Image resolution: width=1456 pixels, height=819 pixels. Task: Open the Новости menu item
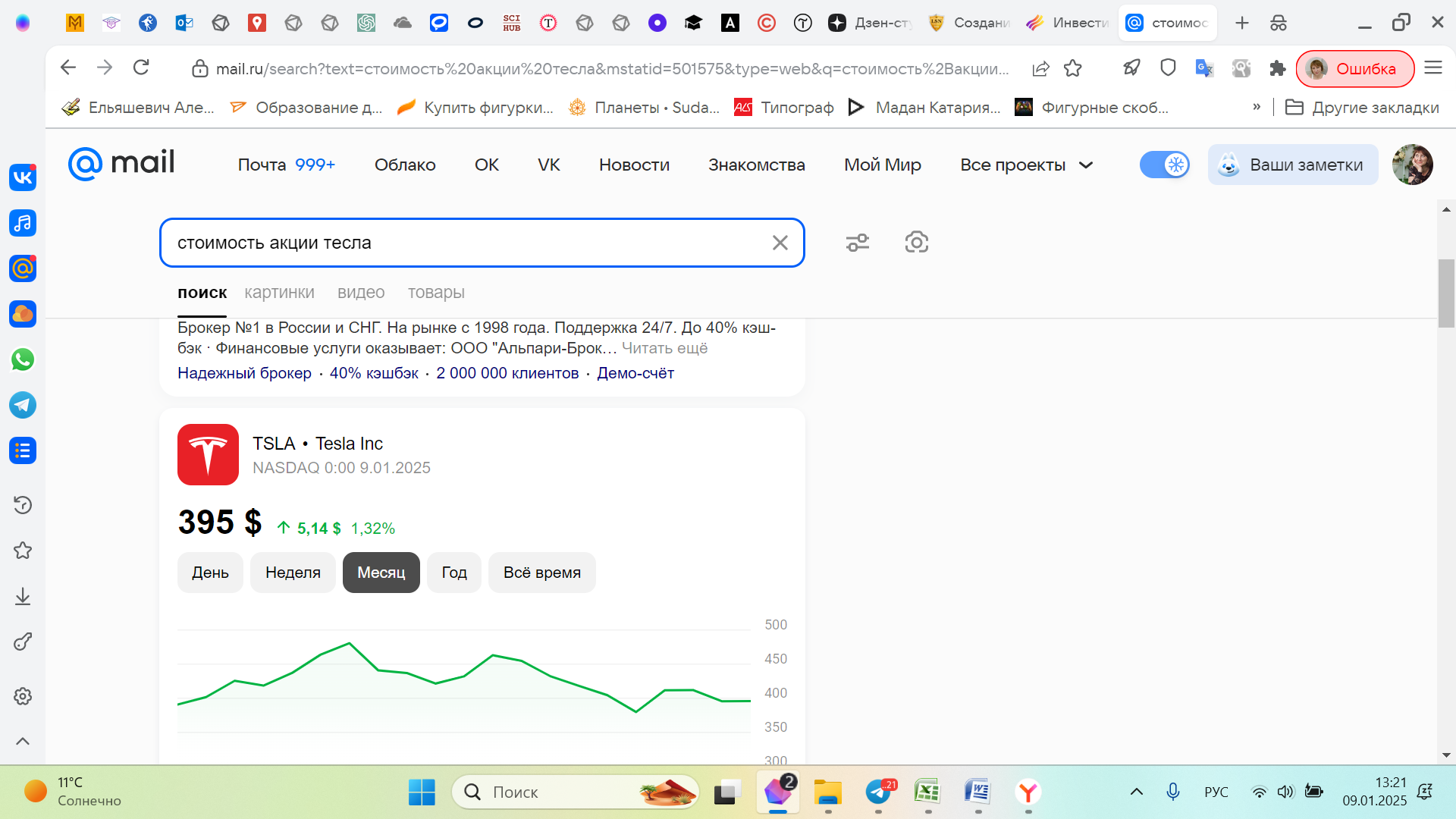click(634, 165)
